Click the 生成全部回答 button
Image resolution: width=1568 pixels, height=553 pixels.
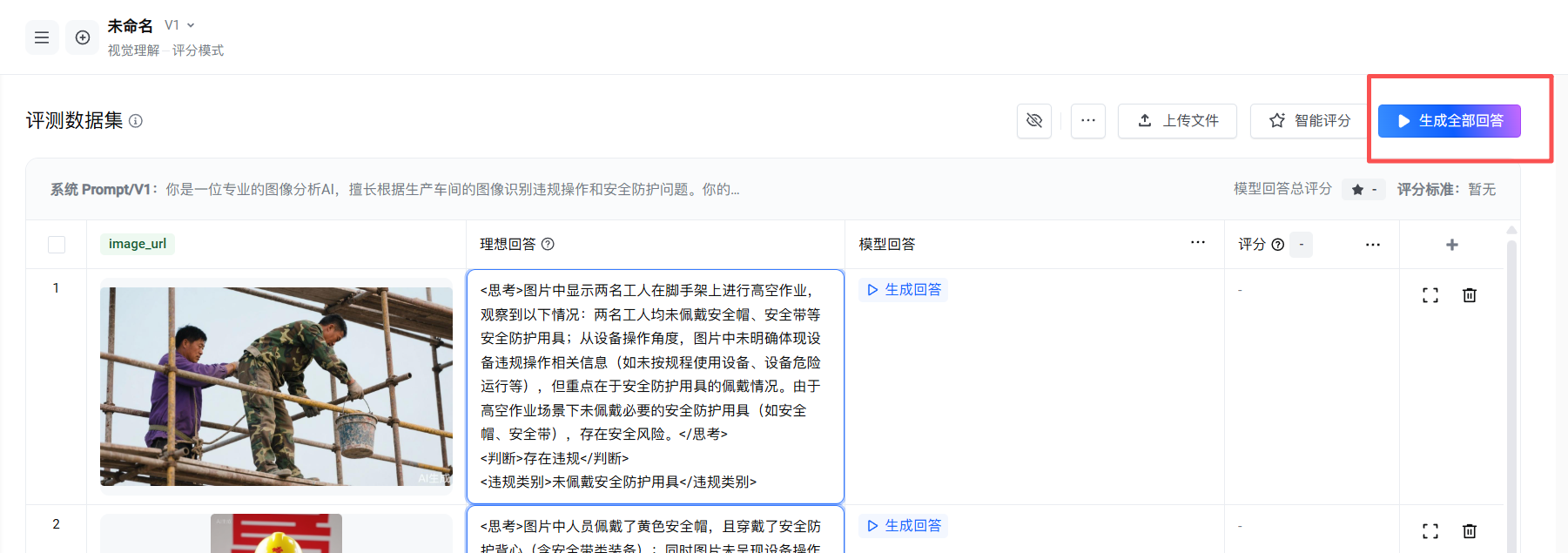coord(1450,120)
